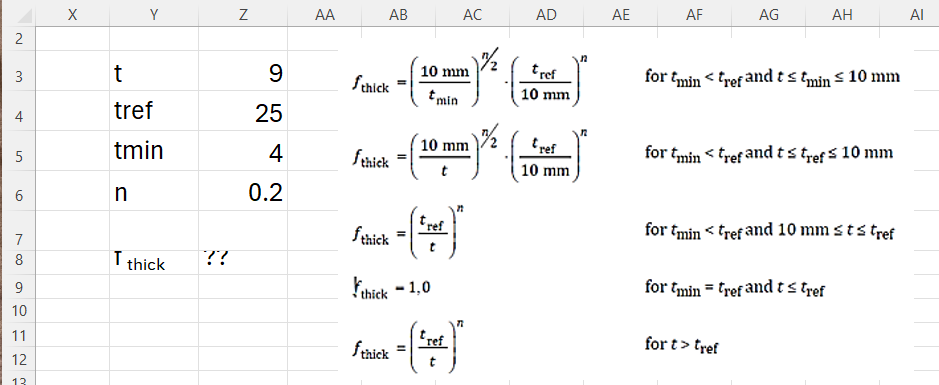Viewport: 939px width, 385px height.
Task: Click the cell containing value 25
Action: click(x=243, y=111)
